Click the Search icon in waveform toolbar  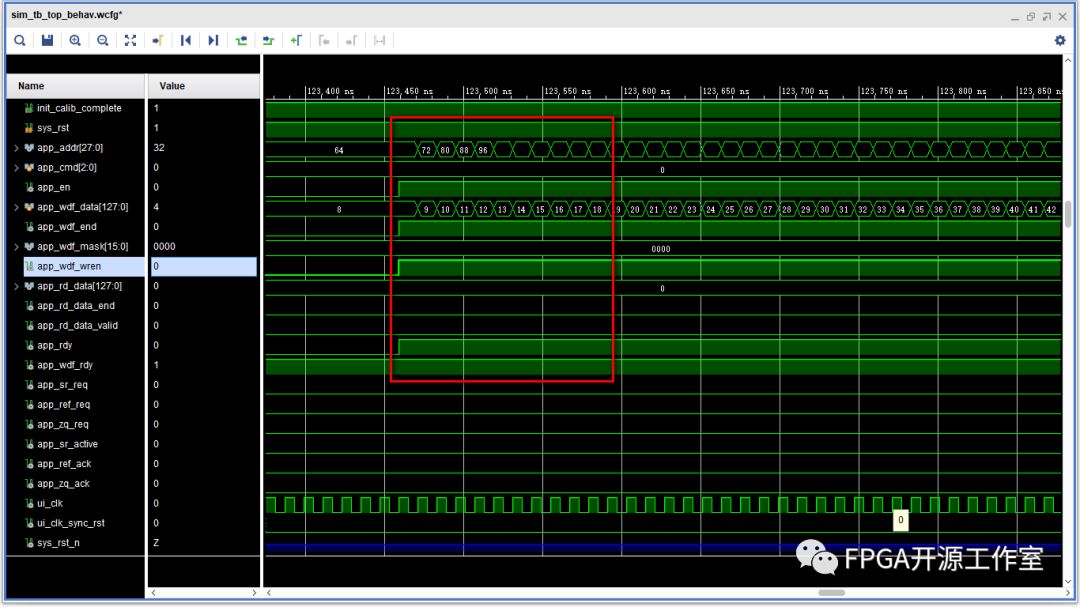click(19, 40)
